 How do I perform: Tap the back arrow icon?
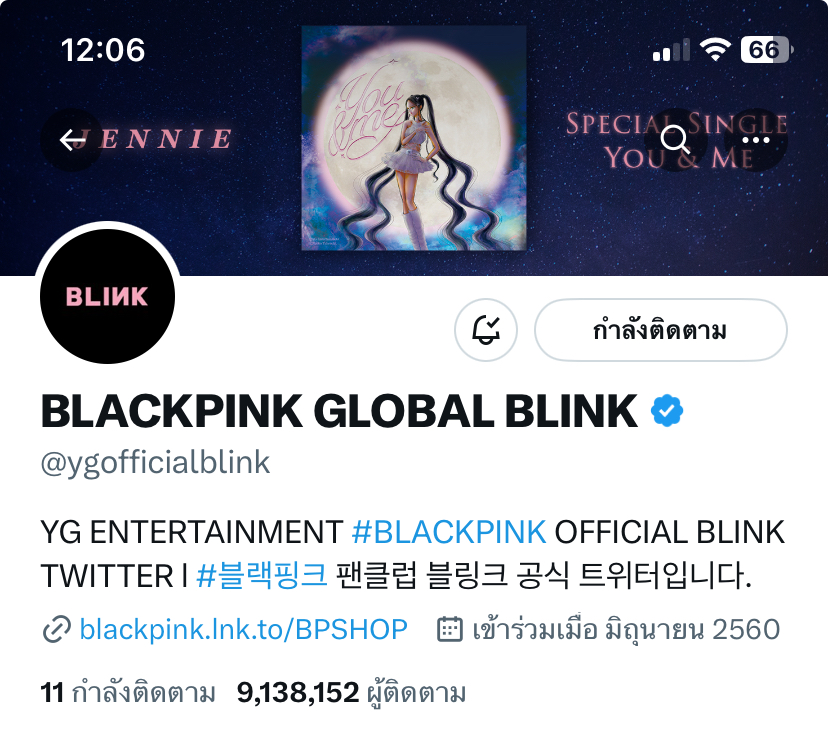pos(72,140)
